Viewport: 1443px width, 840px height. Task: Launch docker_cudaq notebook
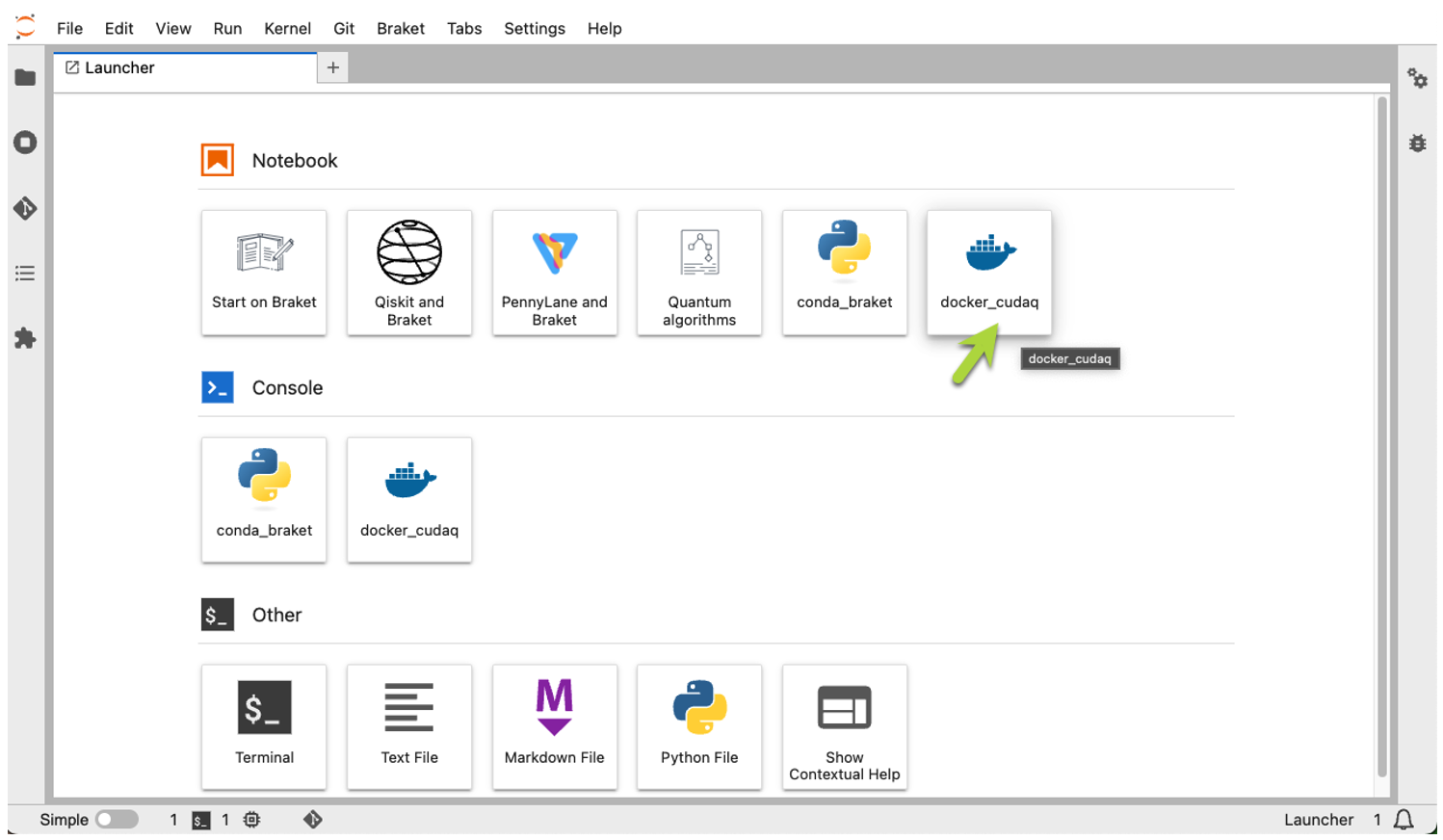click(x=989, y=273)
